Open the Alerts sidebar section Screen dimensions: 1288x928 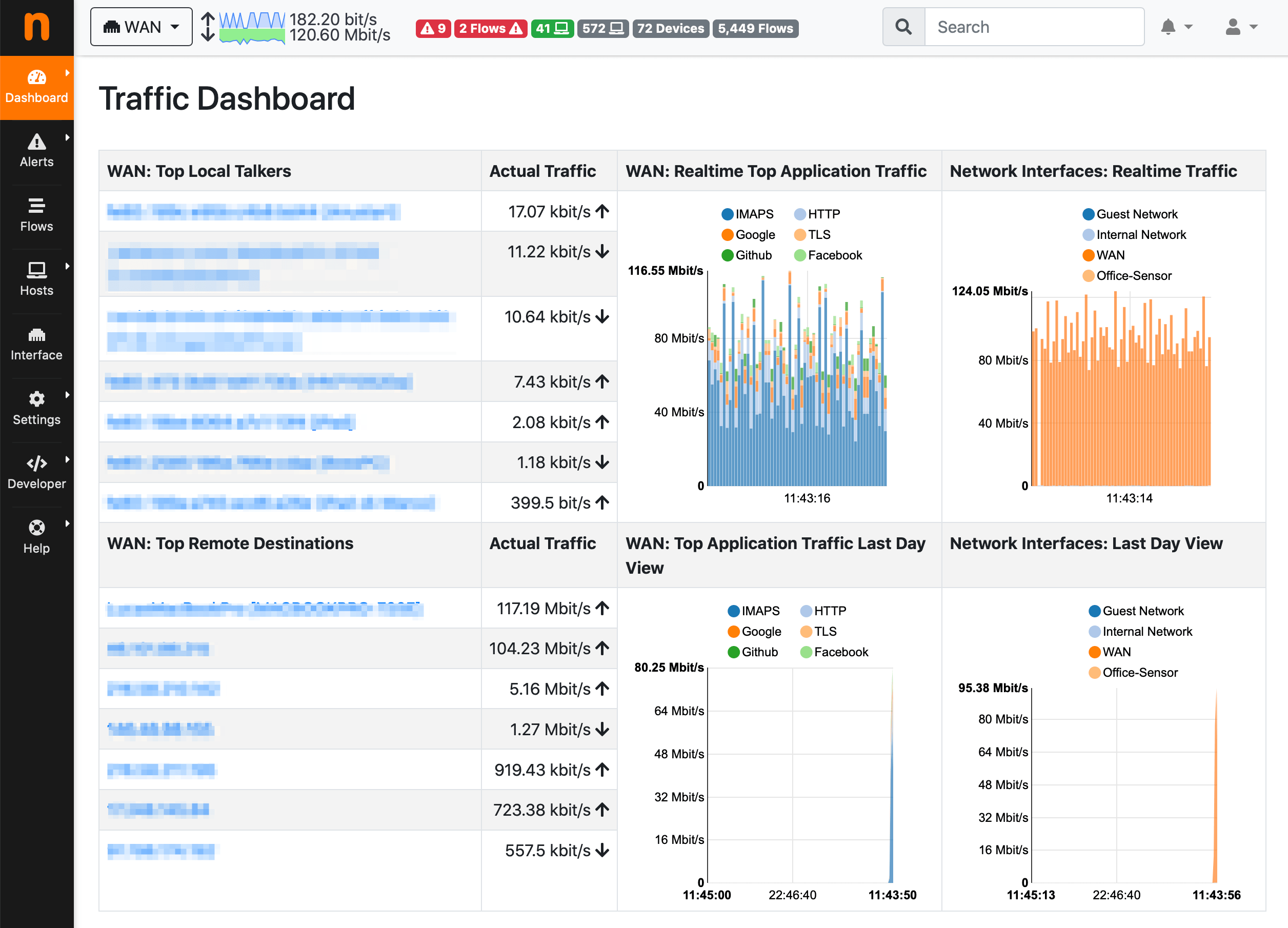(x=36, y=151)
